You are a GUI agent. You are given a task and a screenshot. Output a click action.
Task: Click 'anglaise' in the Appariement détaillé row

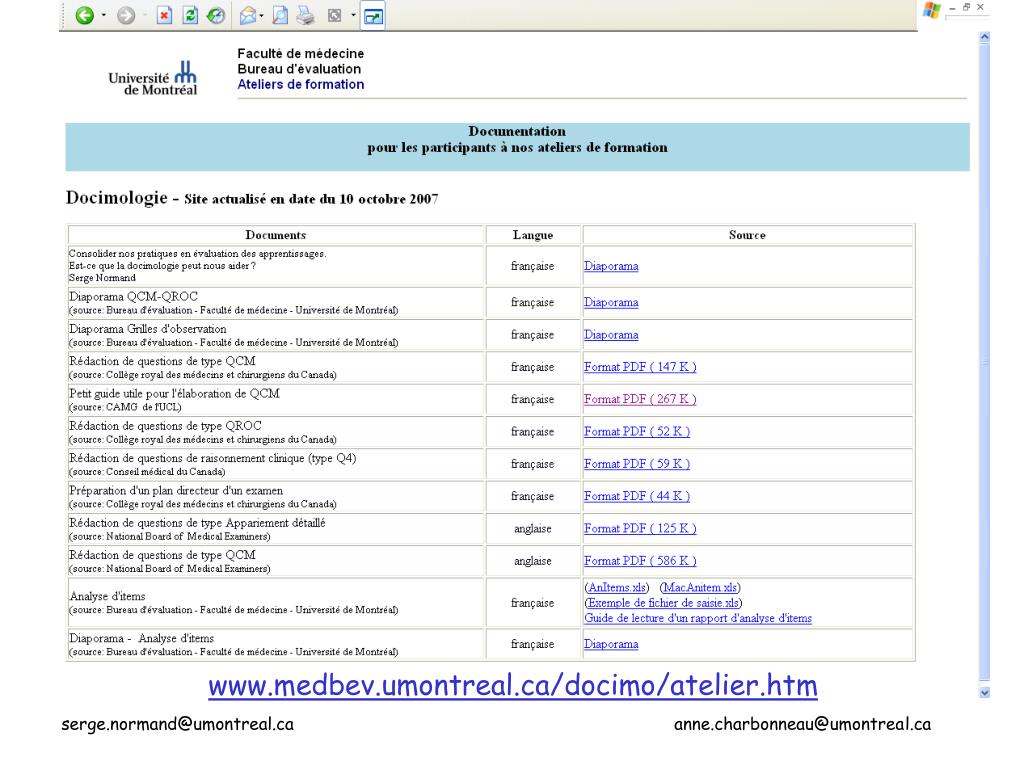pos(533,529)
